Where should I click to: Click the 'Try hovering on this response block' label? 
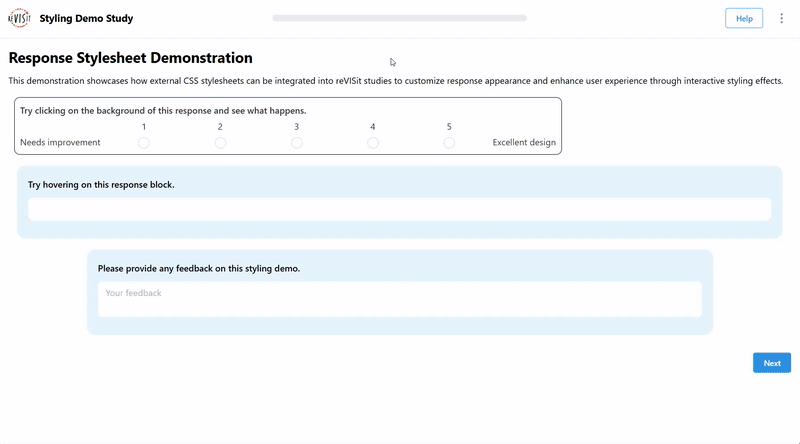pos(101,185)
